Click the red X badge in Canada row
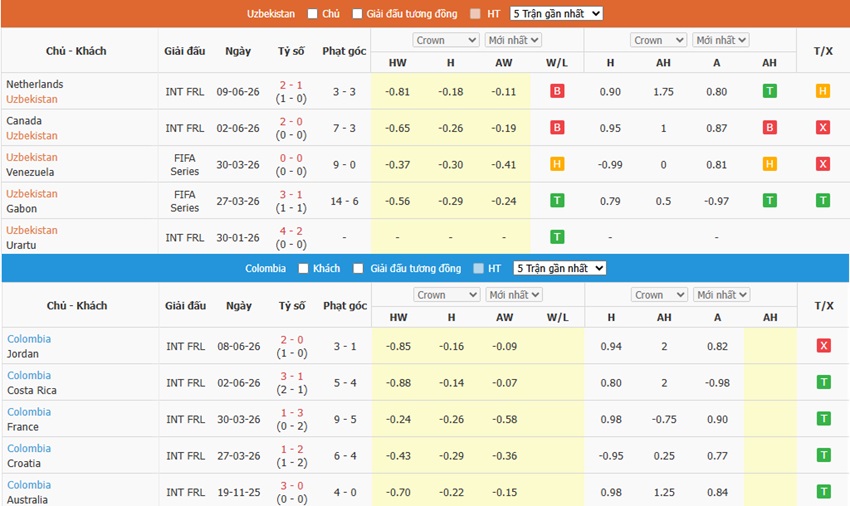 (822, 127)
